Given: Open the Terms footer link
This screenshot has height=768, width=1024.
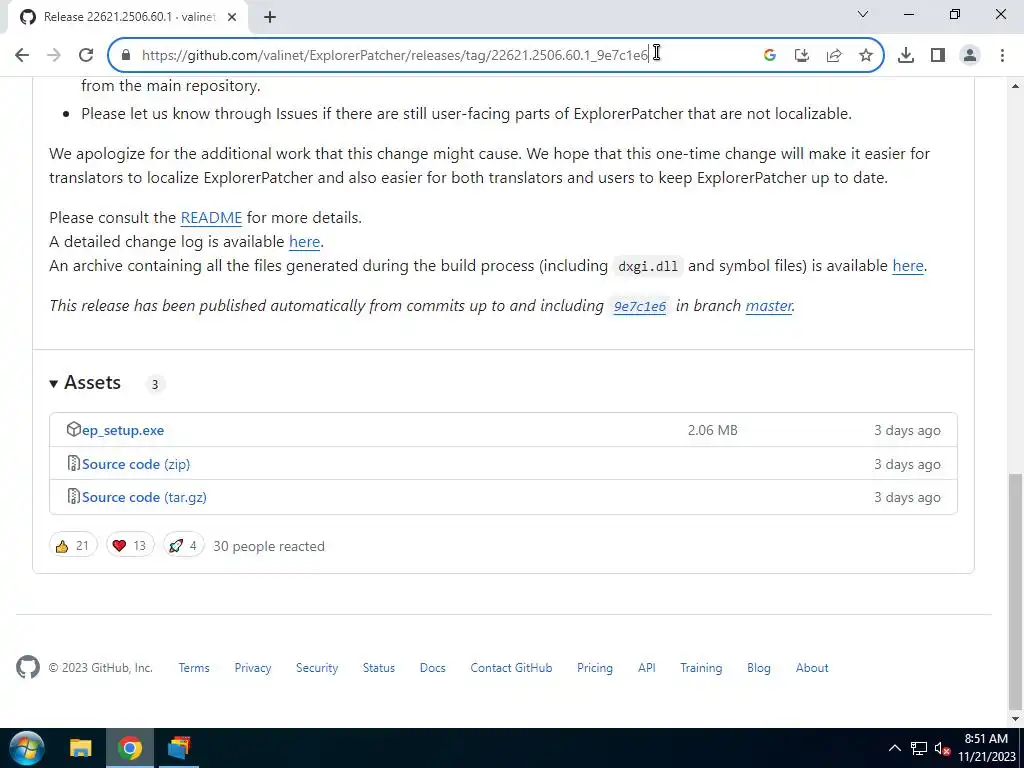Looking at the screenshot, I should 194,668.
